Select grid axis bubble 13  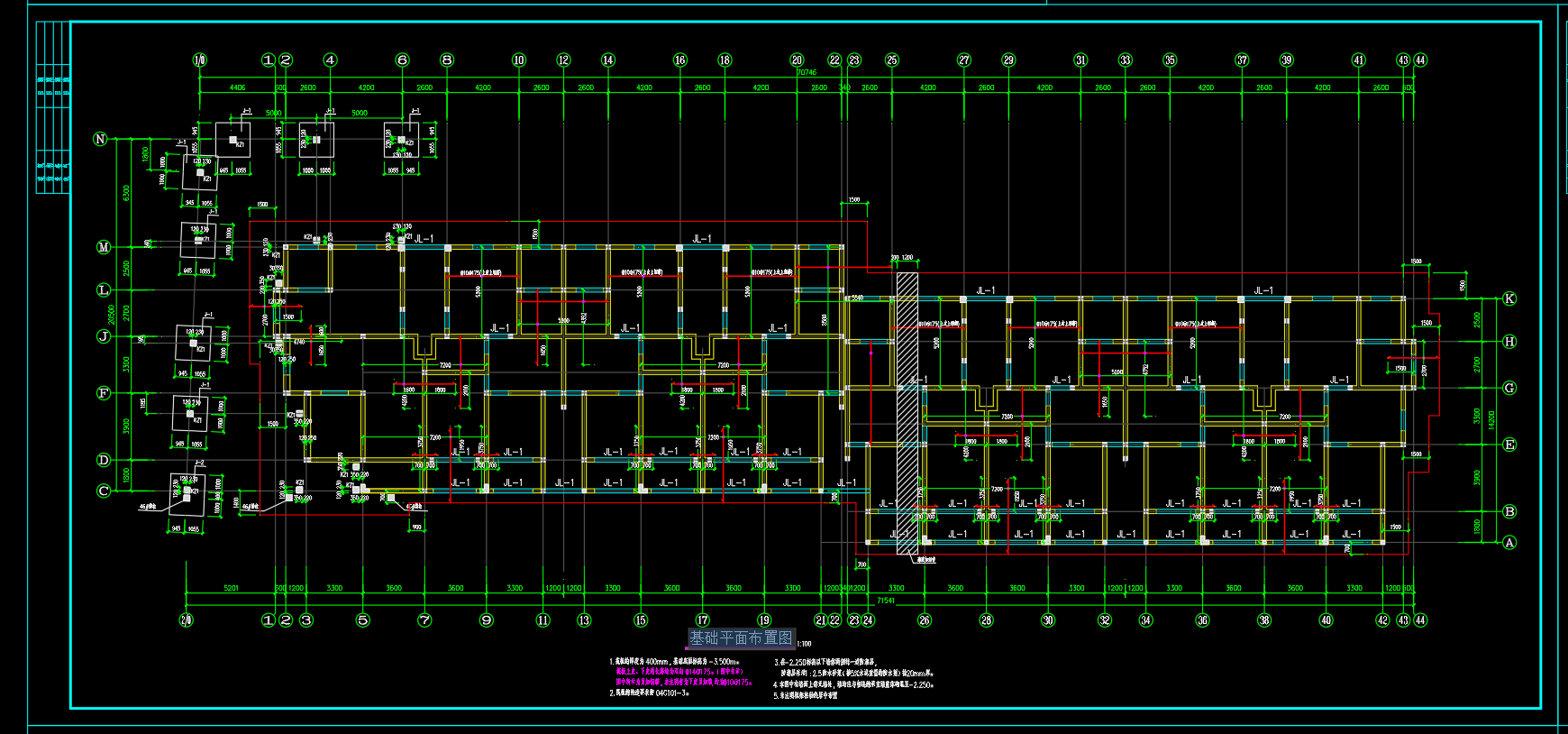click(x=584, y=620)
